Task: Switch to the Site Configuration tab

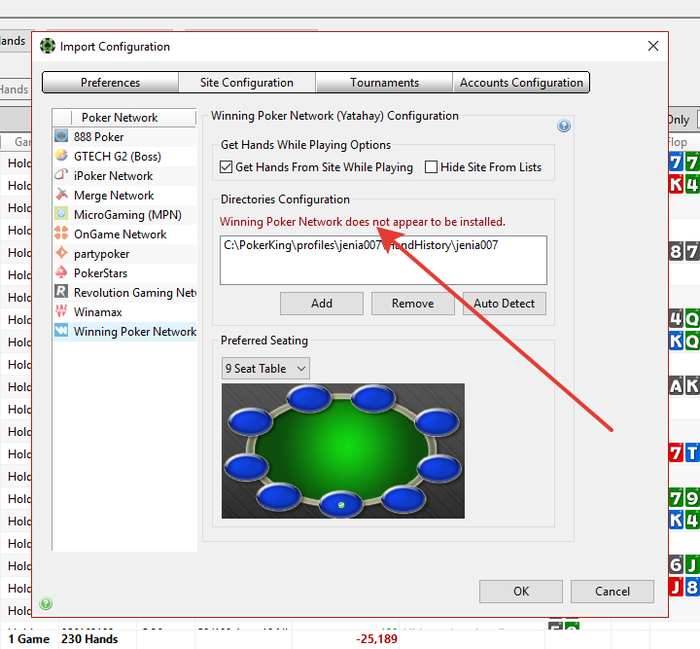Action: 247,83
